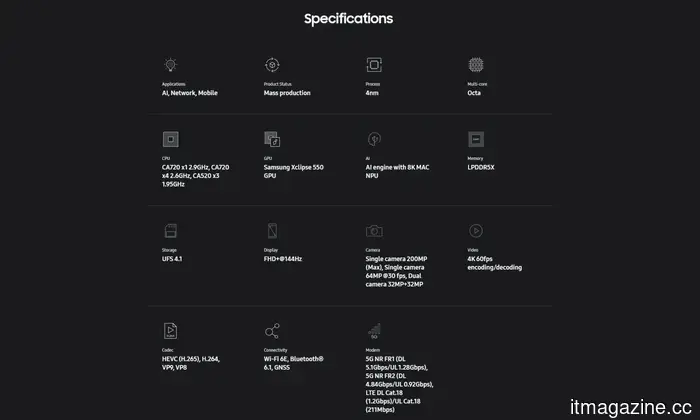Click the Product Status gear icon
Screen dimensions: 700x420
(x=272, y=64)
